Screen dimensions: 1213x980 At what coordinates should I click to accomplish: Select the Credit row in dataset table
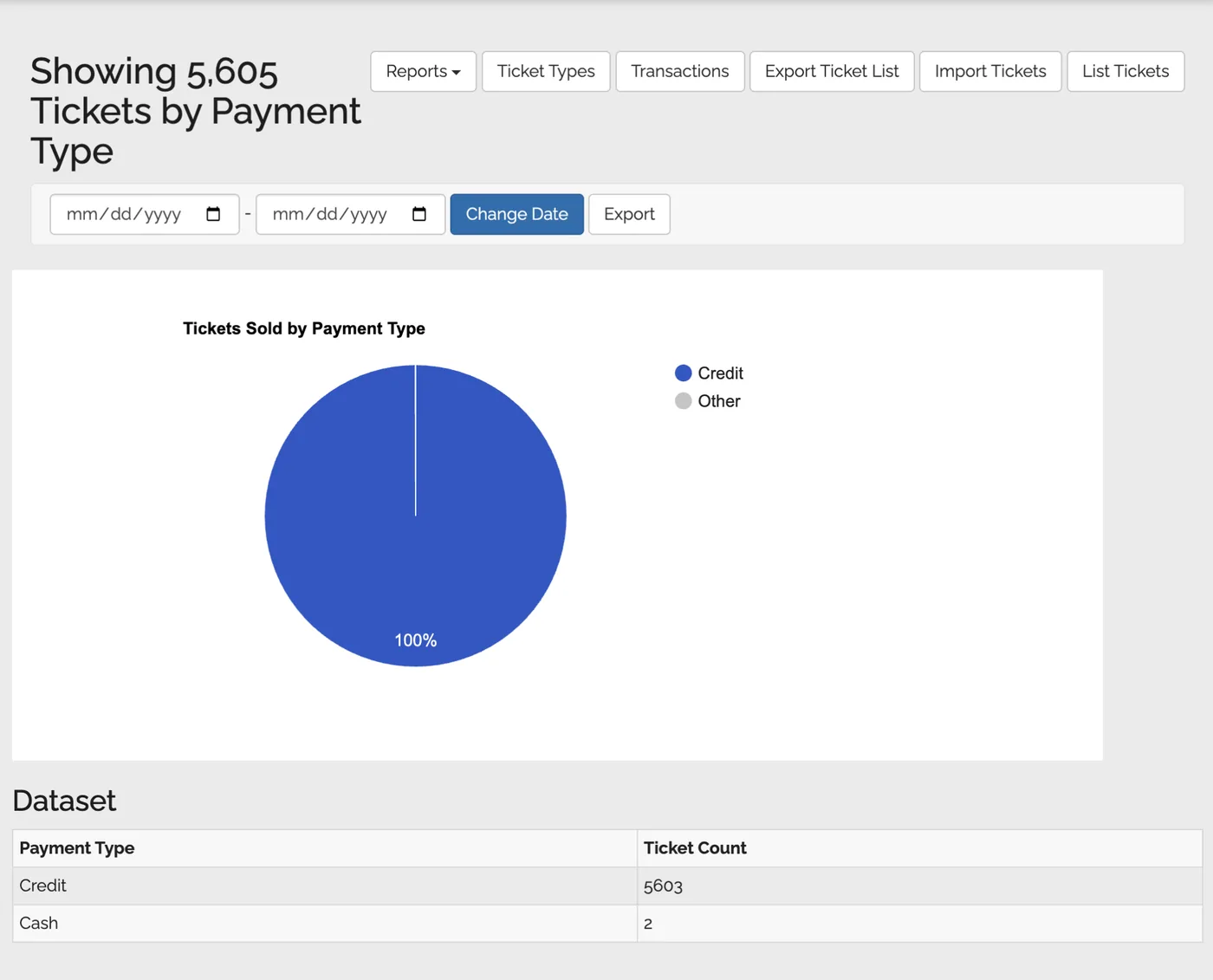(x=607, y=886)
